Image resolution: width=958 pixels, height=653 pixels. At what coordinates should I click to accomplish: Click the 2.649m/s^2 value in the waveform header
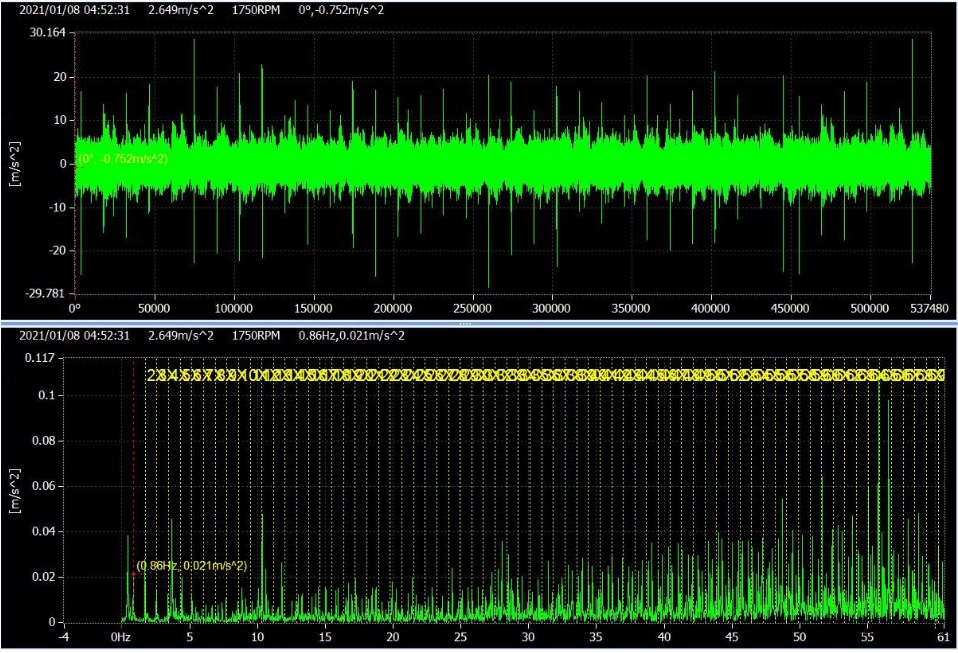click(180, 10)
